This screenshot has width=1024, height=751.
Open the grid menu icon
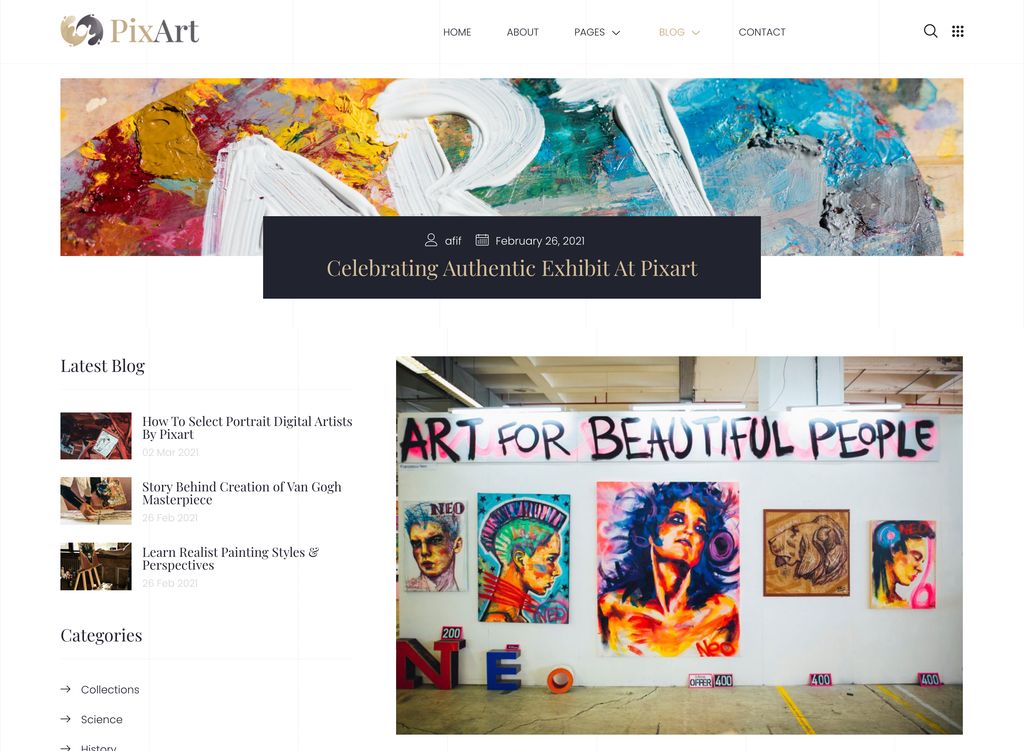[x=958, y=31]
